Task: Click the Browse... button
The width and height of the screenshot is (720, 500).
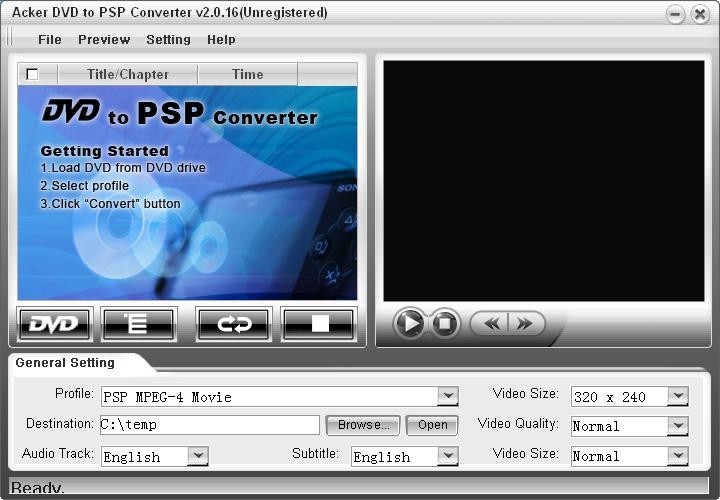Action: (x=363, y=425)
